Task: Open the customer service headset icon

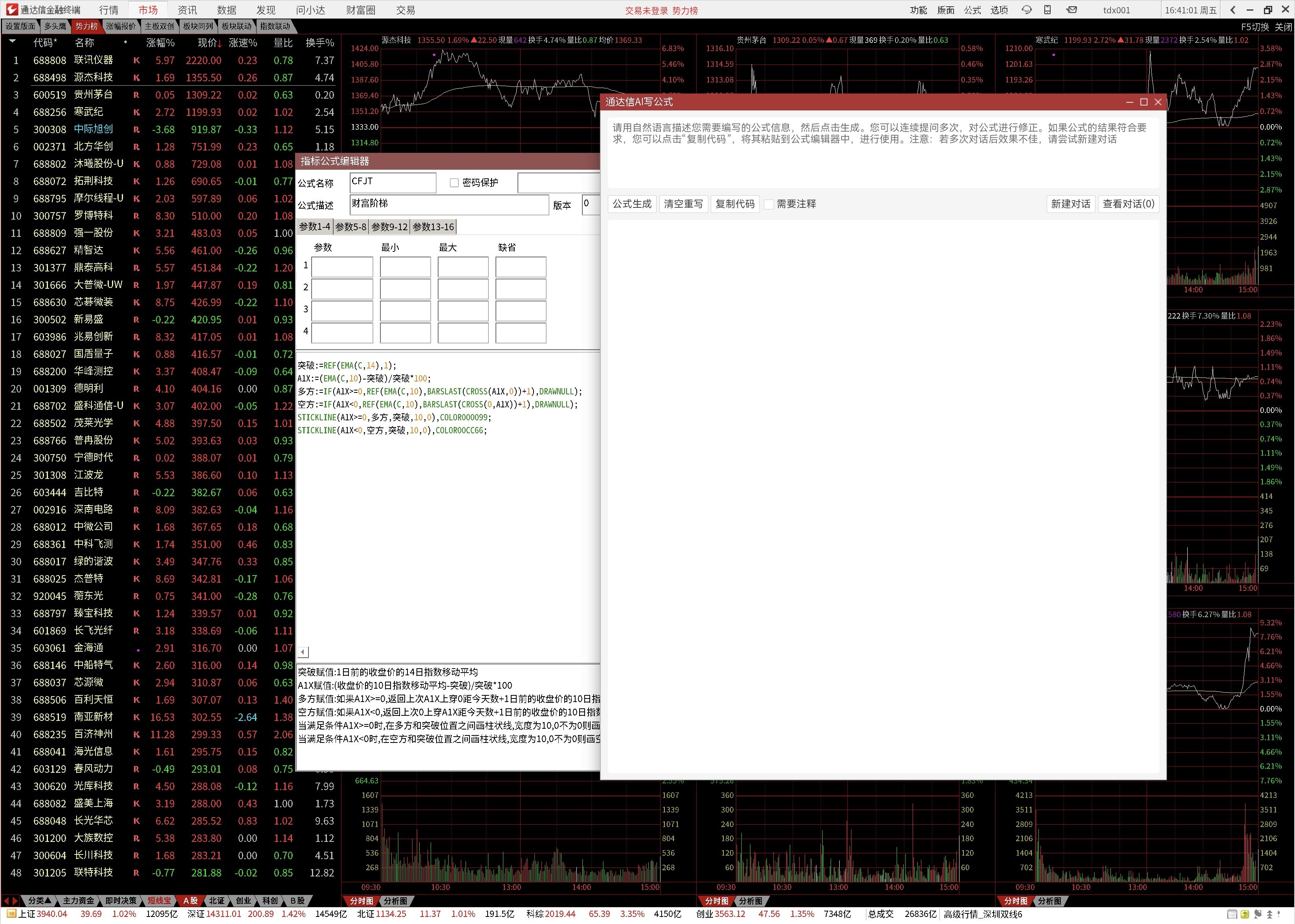Action: (x=1026, y=10)
